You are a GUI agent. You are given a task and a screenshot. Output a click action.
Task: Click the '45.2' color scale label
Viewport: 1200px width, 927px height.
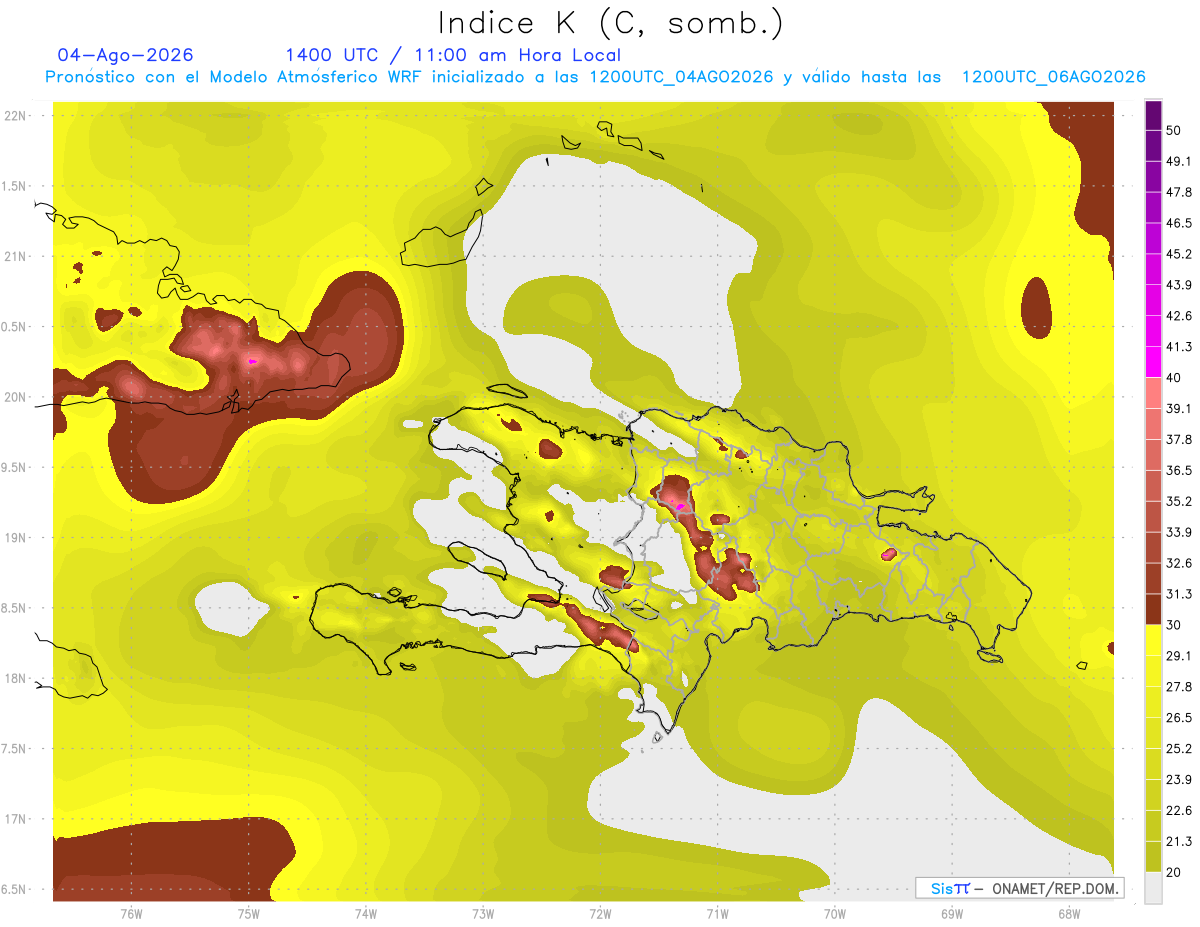pos(1179,254)
